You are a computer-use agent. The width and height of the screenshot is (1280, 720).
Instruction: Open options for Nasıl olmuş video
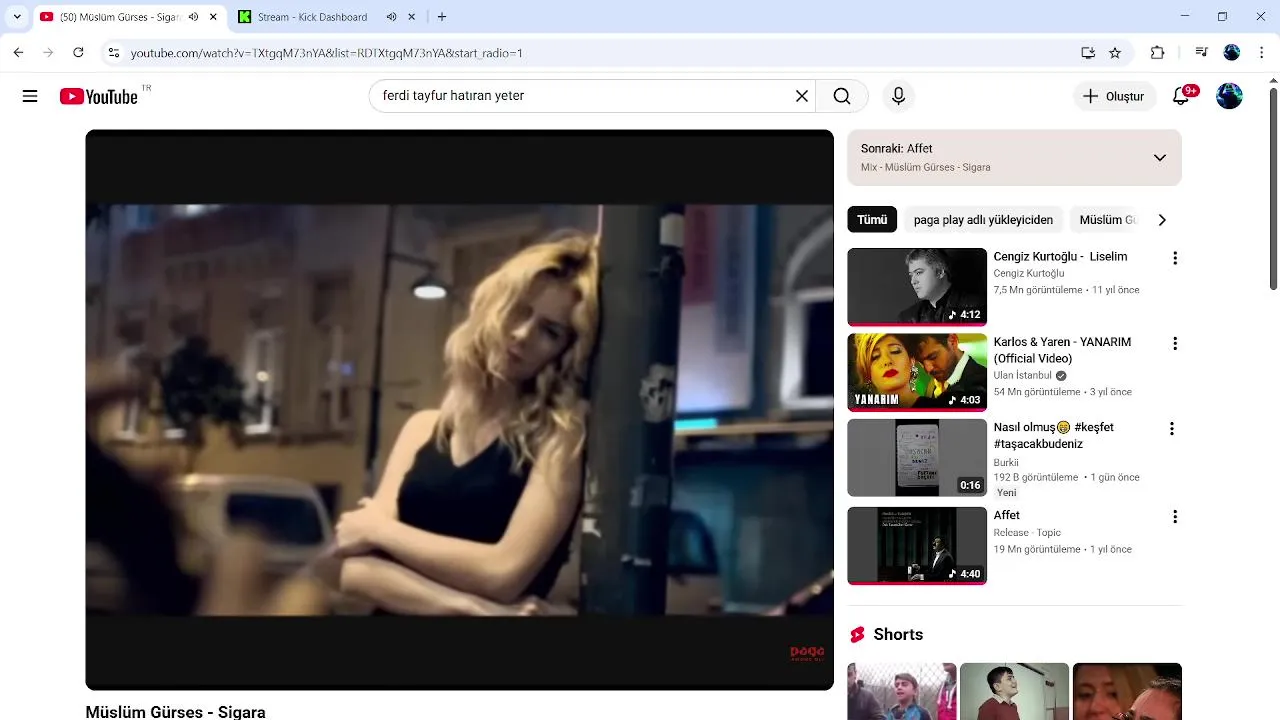click(x=1171, y=428)
